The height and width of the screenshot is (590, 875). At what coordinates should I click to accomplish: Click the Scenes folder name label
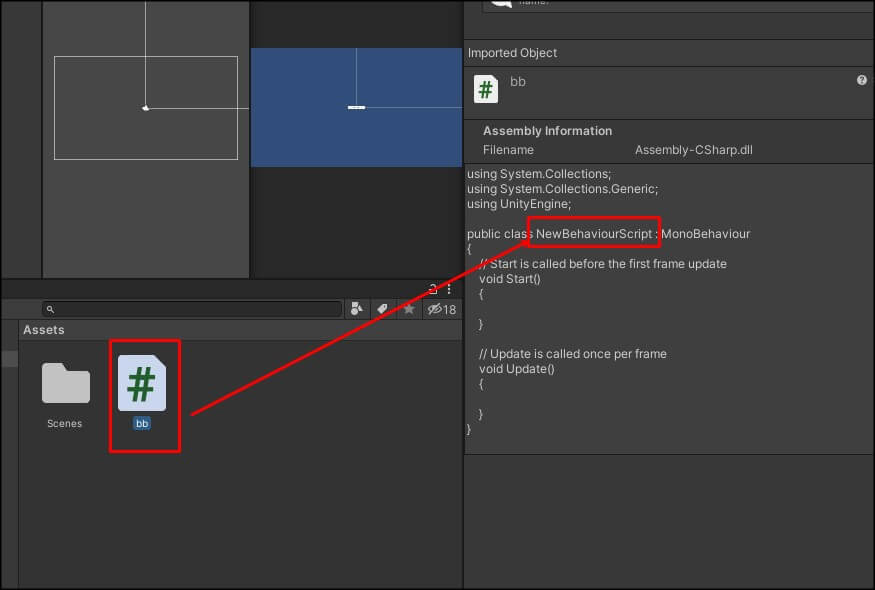(65, 424)
